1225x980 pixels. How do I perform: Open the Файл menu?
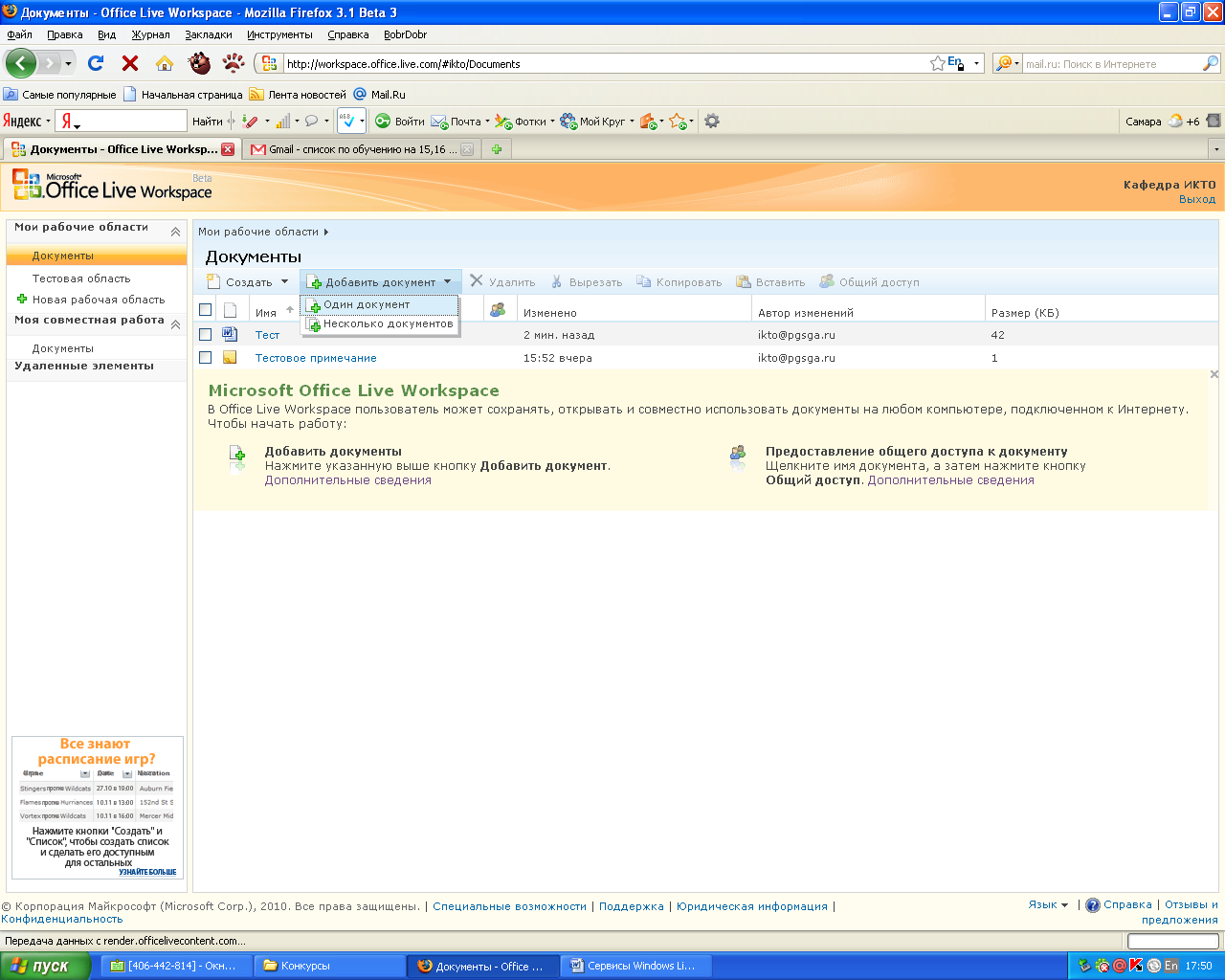19,34
